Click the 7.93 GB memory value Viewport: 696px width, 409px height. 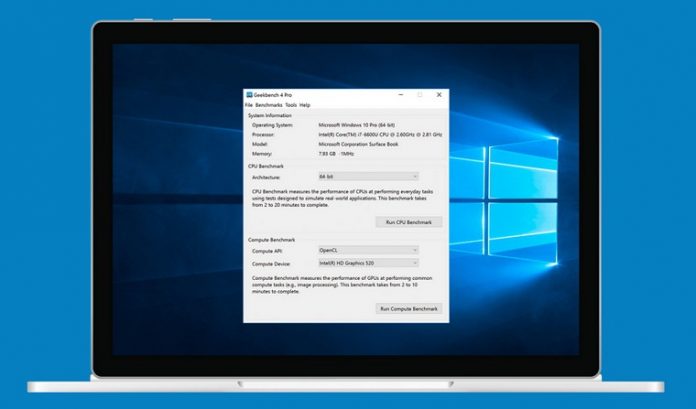[336, 154]
